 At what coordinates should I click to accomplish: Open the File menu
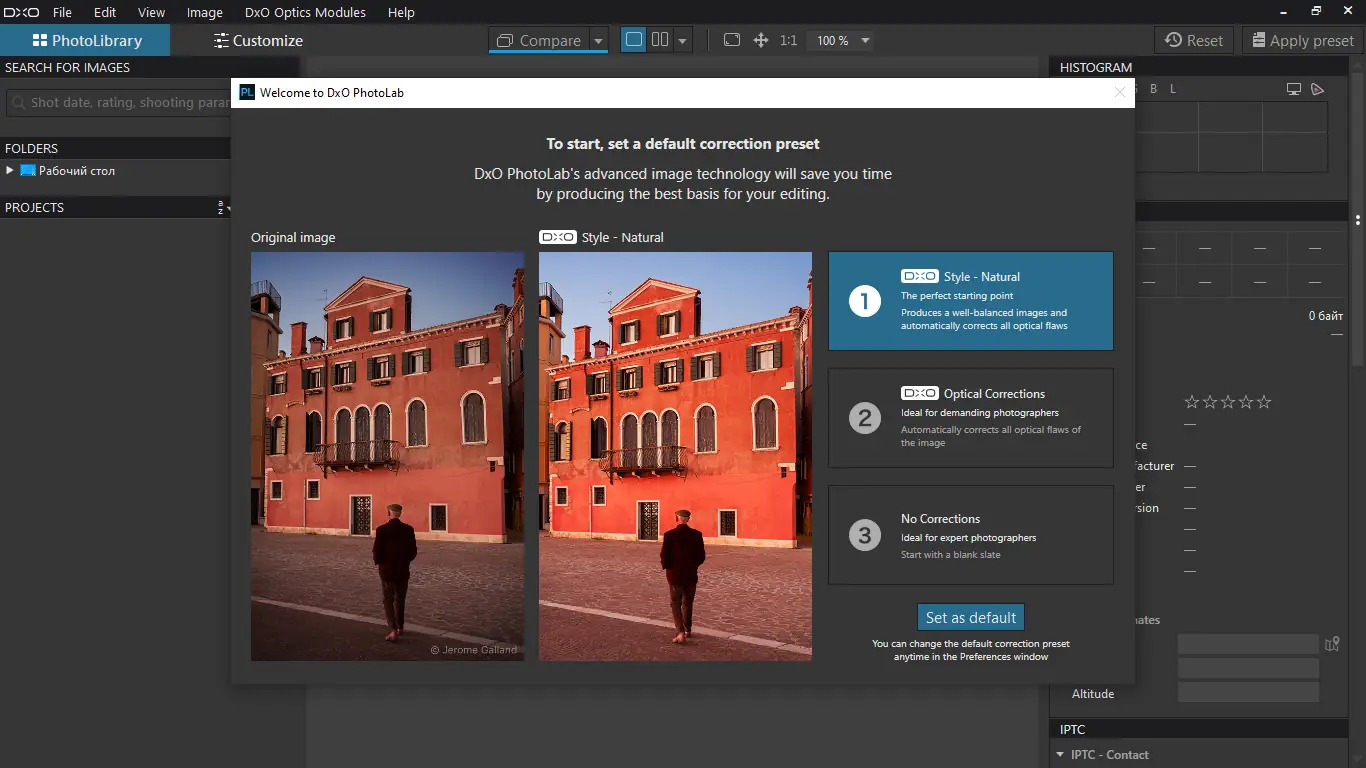tap(62, 13)
